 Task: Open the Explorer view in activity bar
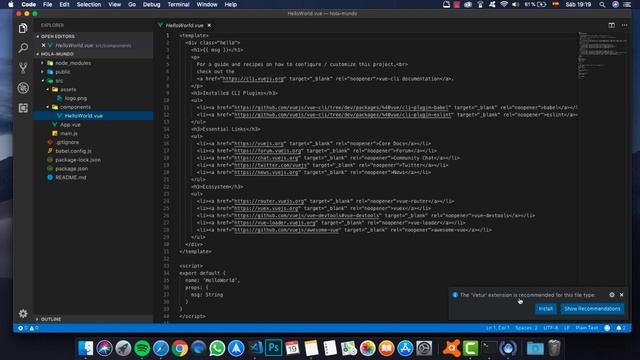click(x=23, y=28)
